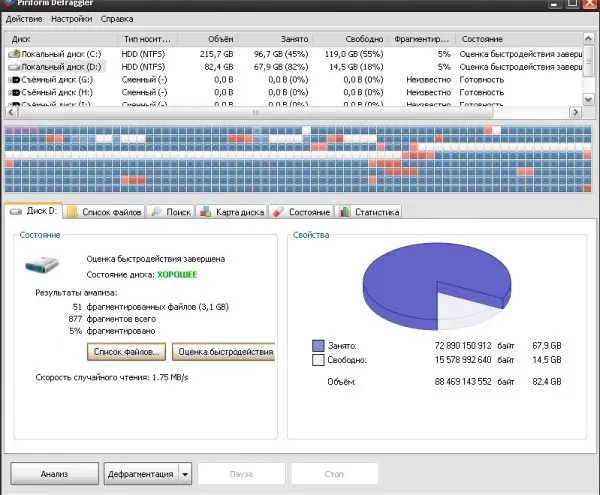Click the white Свободно color swatch

click(318, 360)
